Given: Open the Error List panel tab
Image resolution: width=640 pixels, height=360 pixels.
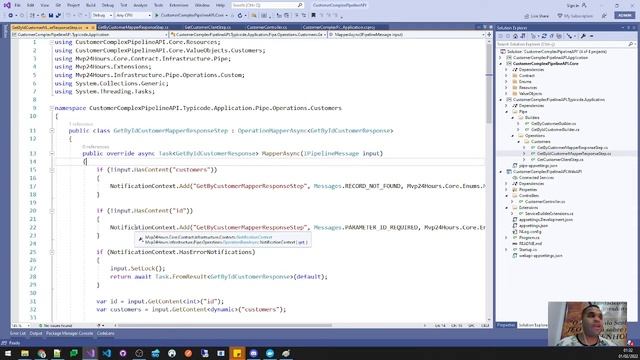Looking at the screenshot, I should pyautogui.click(x=18, y=333).
